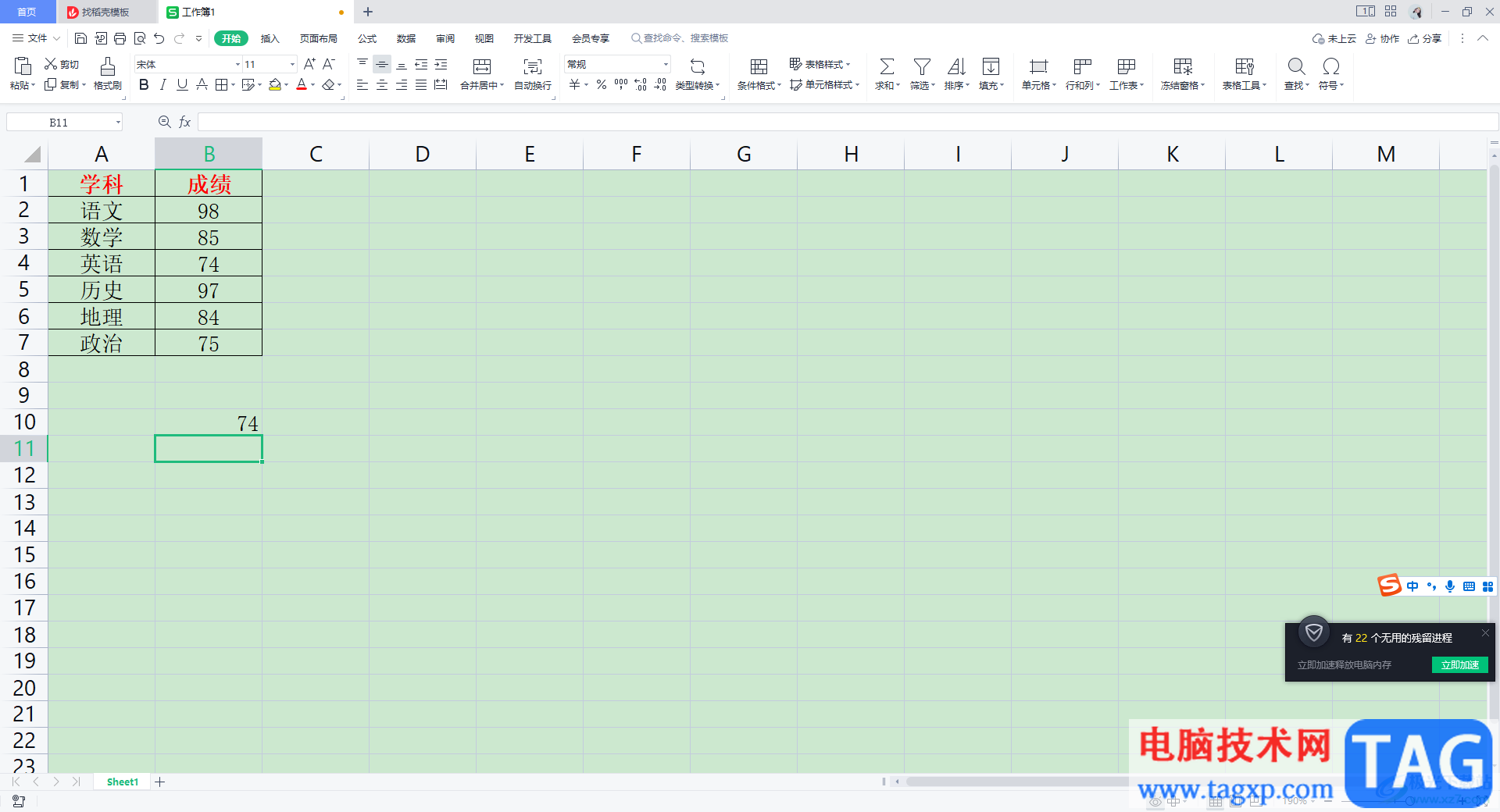Decrease font size with the A- icon

329,64
